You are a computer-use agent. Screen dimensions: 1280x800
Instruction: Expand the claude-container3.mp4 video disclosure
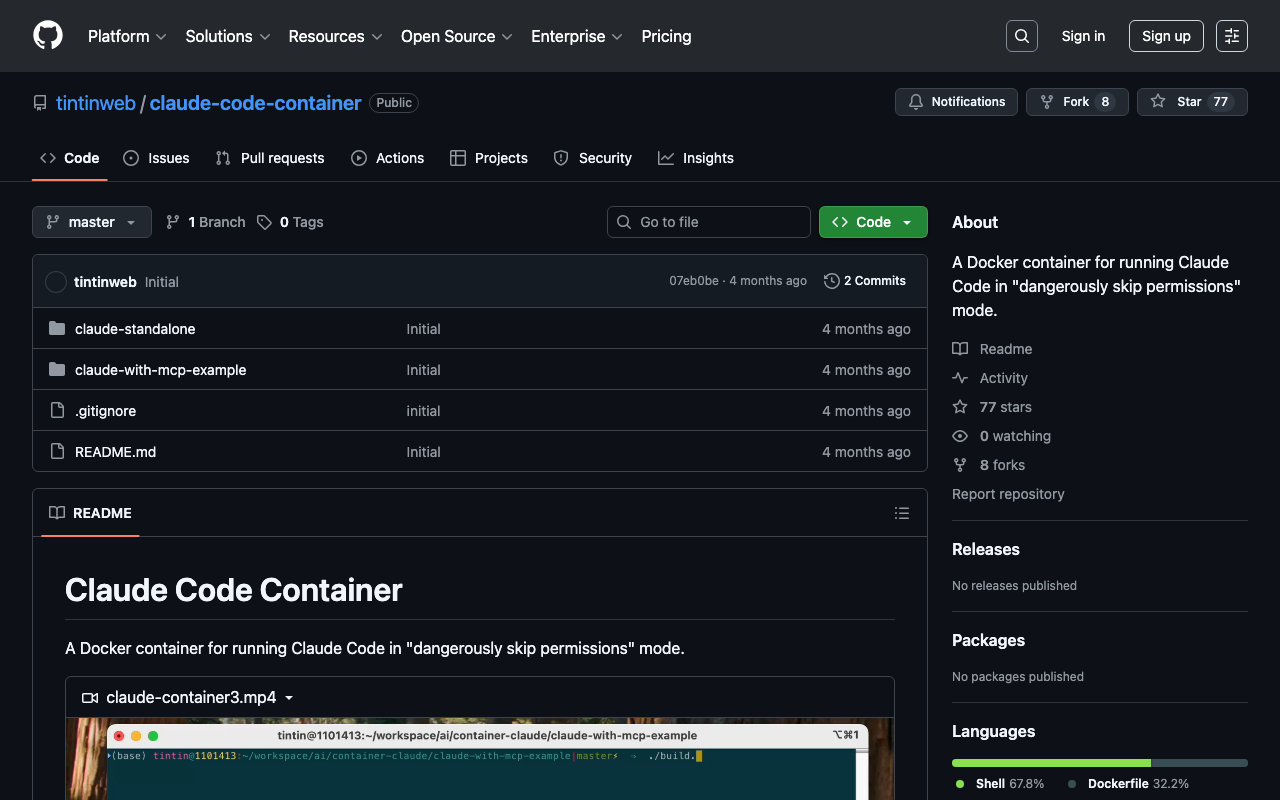(190, 698)
